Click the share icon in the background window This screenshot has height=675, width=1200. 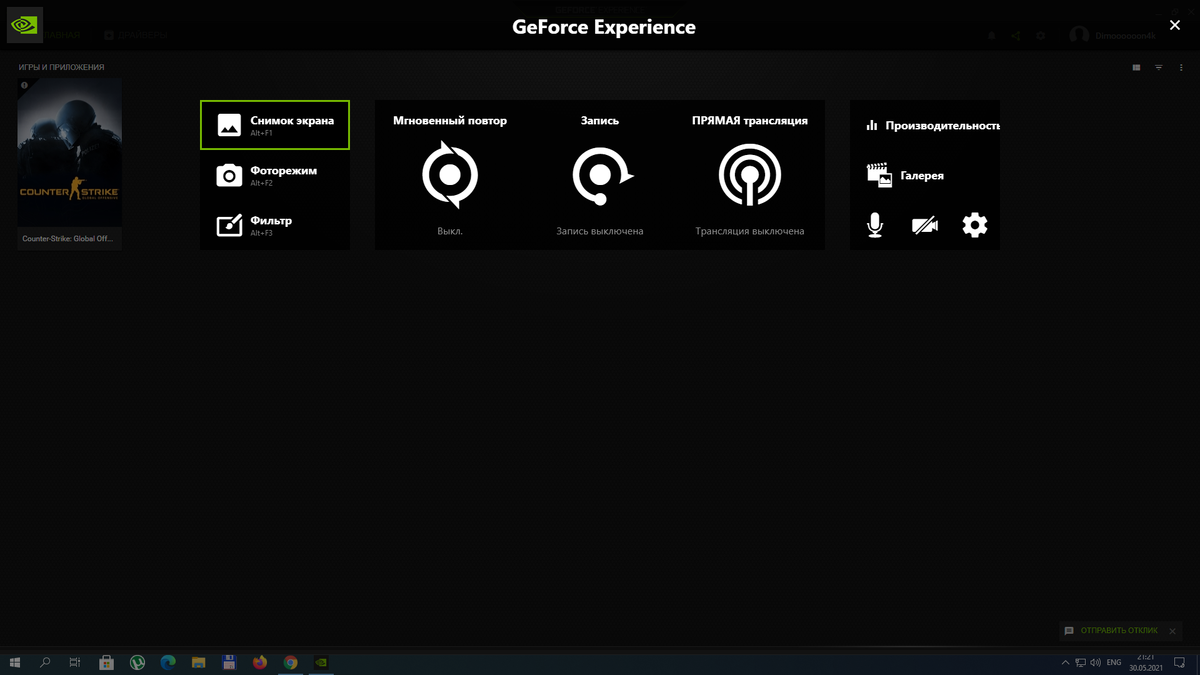[1015, 36]
